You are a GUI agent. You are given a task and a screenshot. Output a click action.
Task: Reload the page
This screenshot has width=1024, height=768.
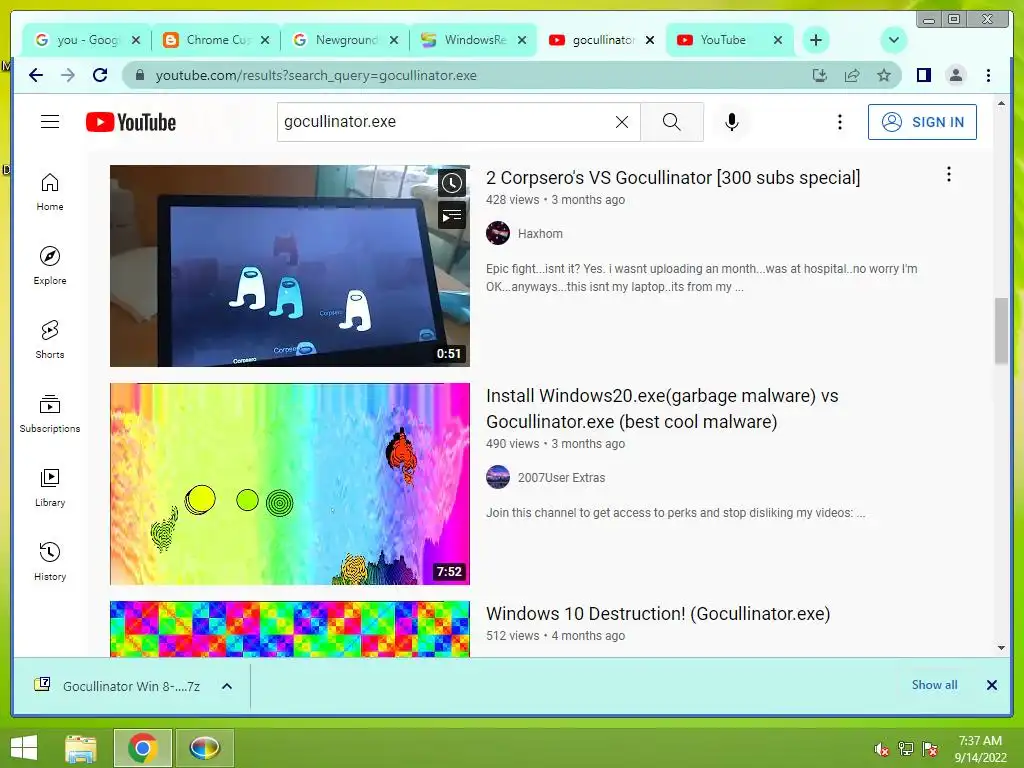100,75
